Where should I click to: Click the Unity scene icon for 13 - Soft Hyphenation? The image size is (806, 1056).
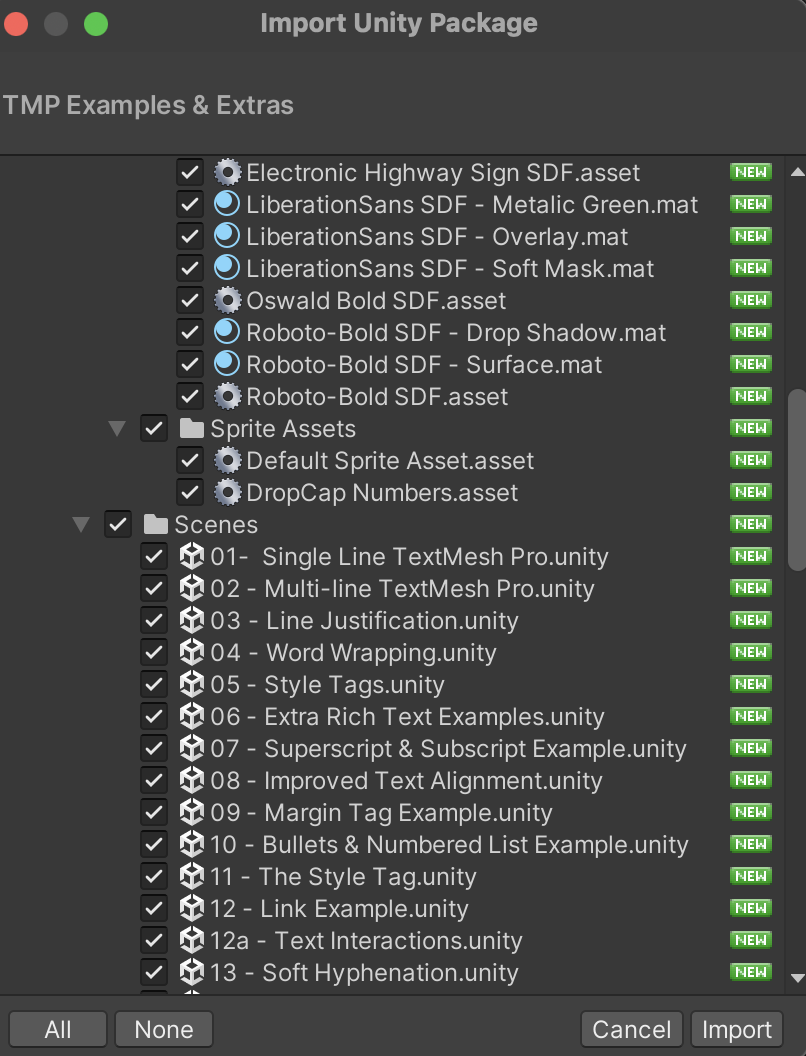[x=192, y=972]
